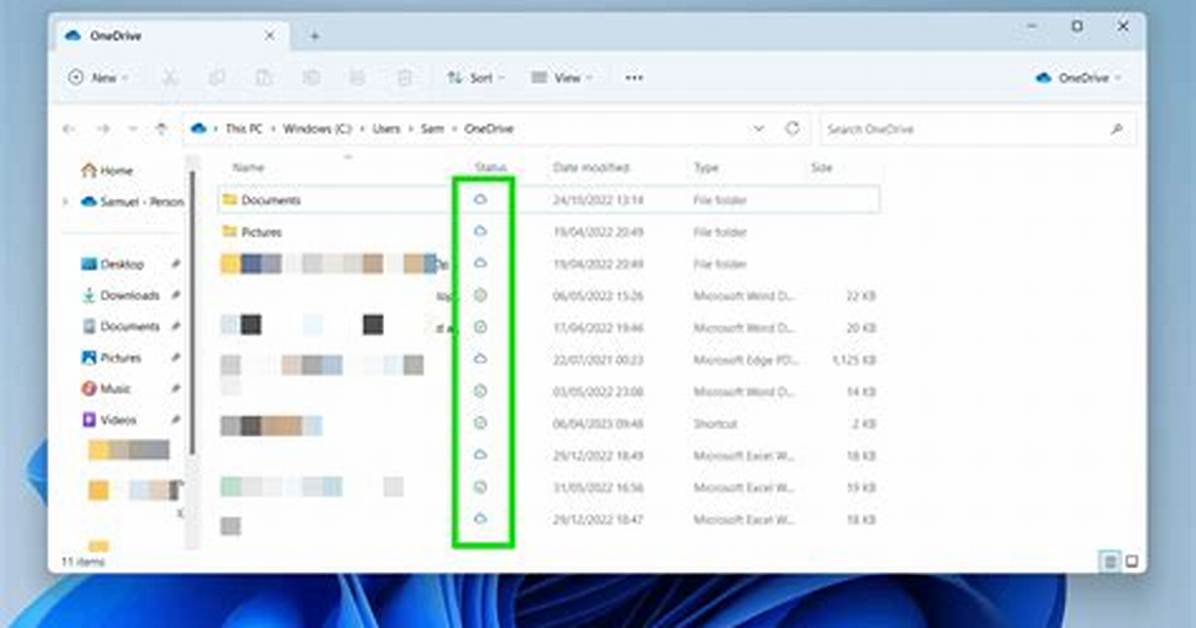The image size is (1196, 628).
Task: Unpin Desktop via its pin icon
Action: coord(175,264)
